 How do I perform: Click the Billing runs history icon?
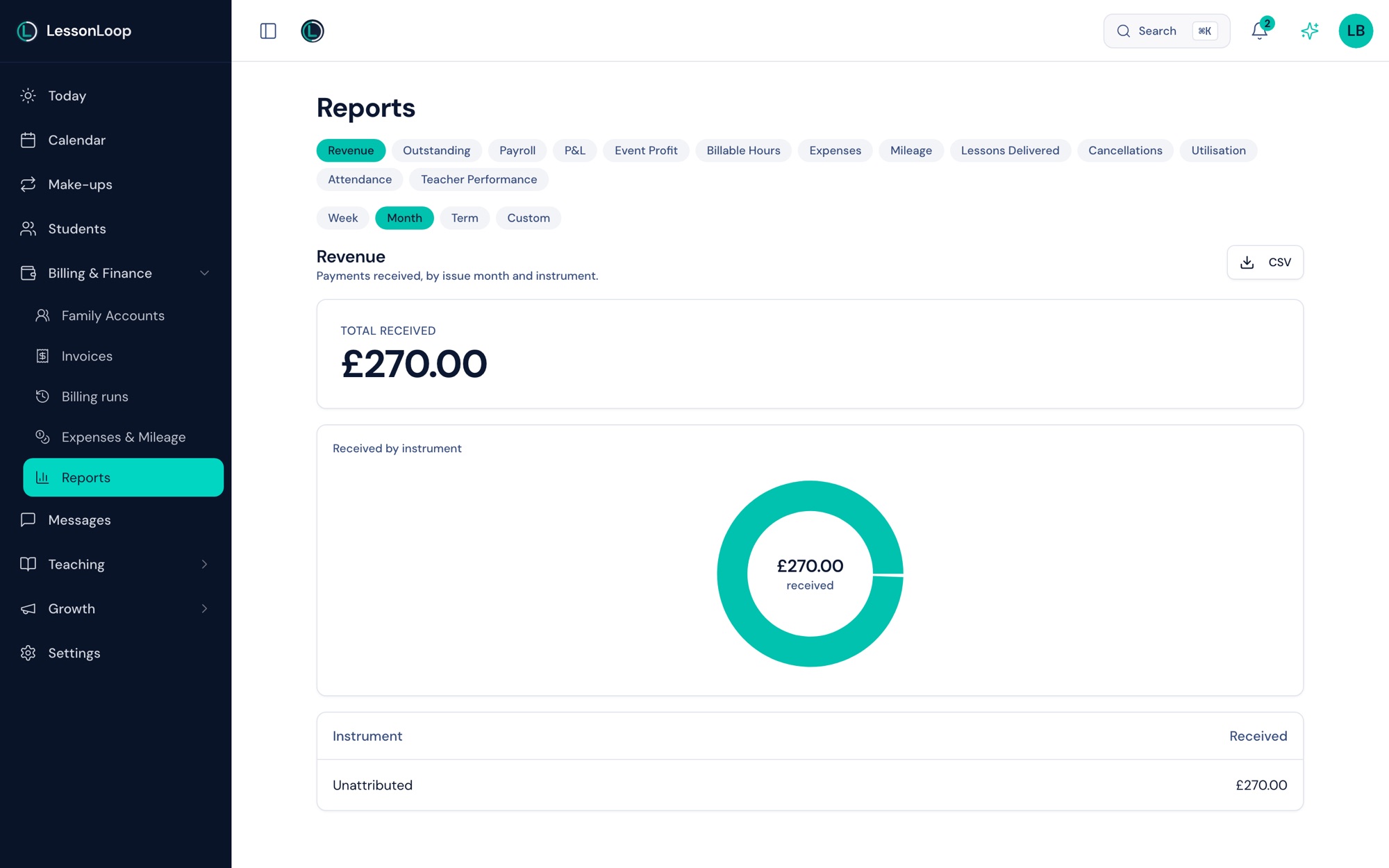point(42,397)
